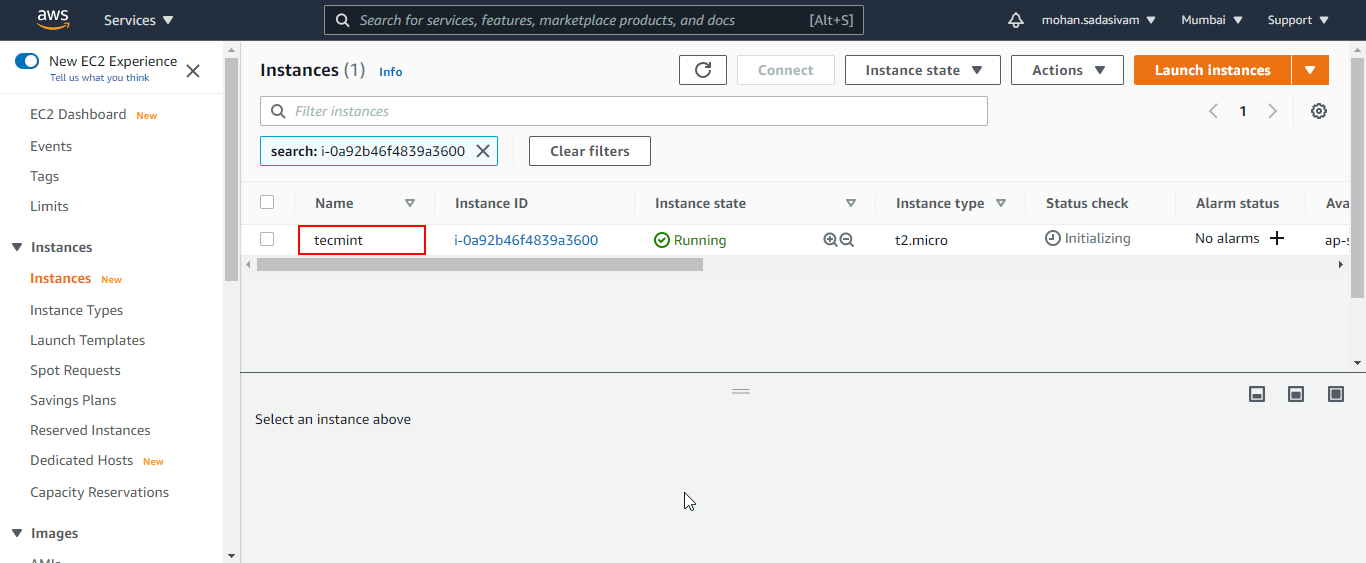The width and height of the screenshot is (1366, 563).
Task: Open Events in sidebar
Action: (51, 146)
